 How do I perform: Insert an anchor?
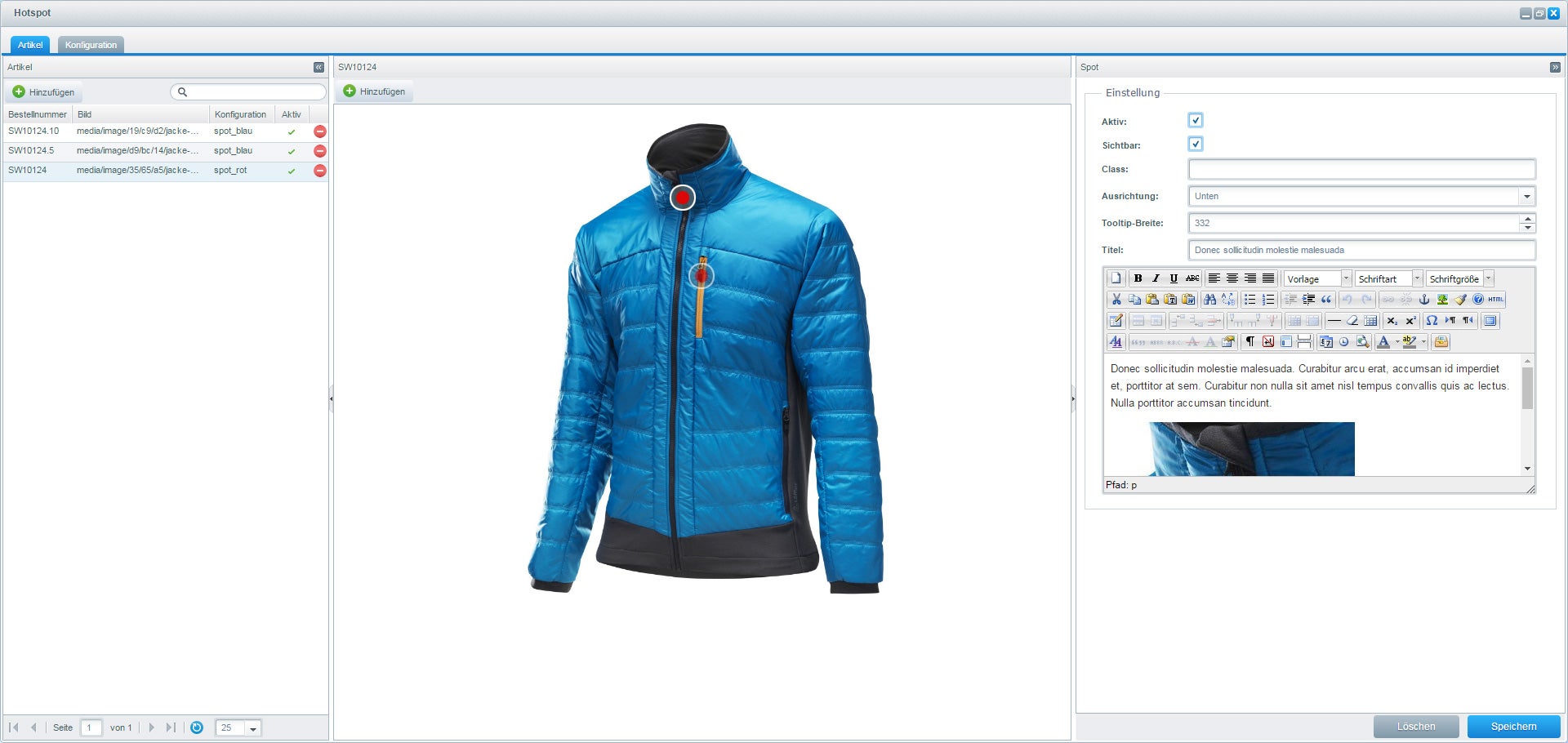tap(1424, 300)
